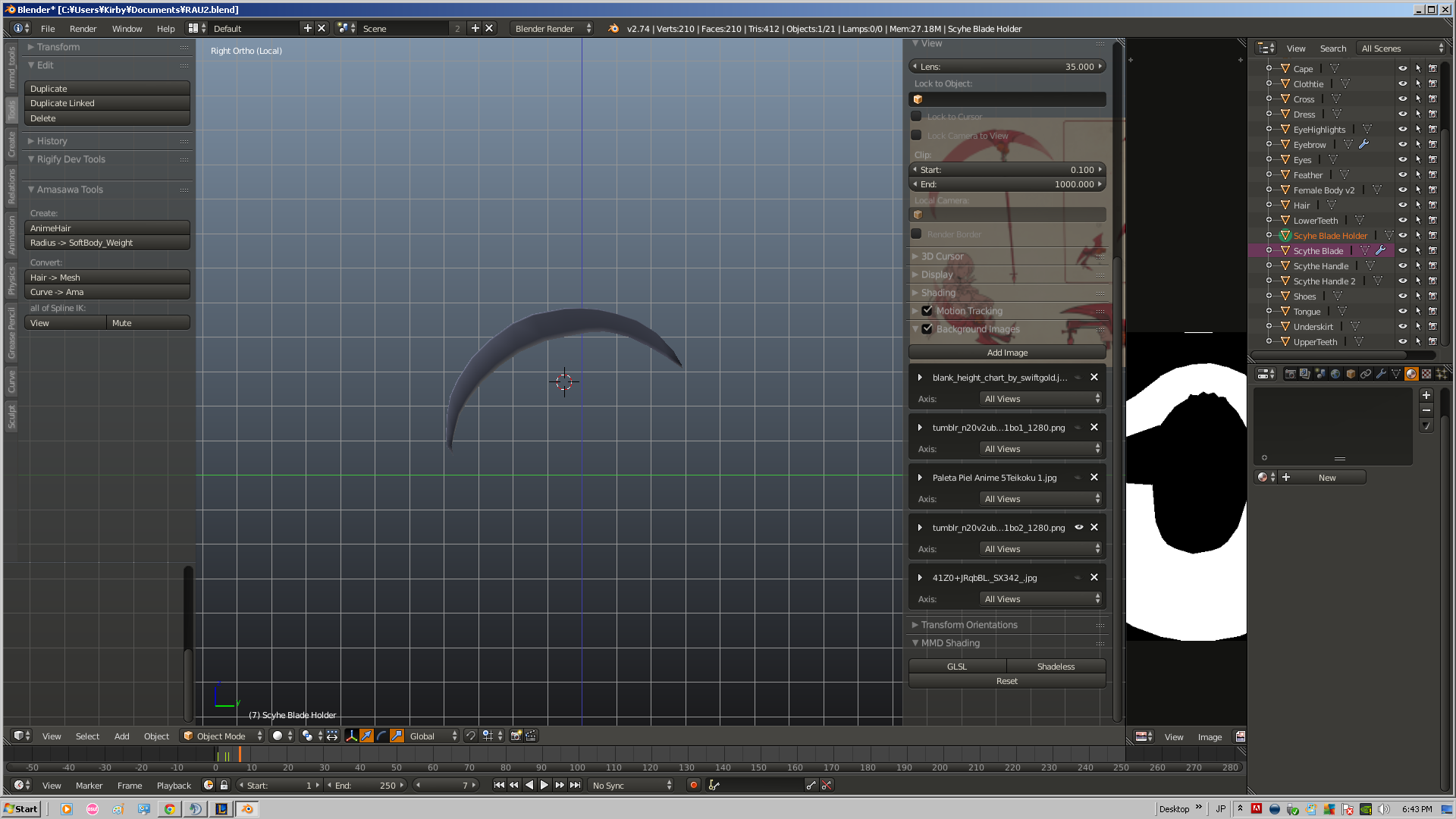Open the Render menu in top bar
The height and width of the screenshot is (819, 1456).
(83, 28)
